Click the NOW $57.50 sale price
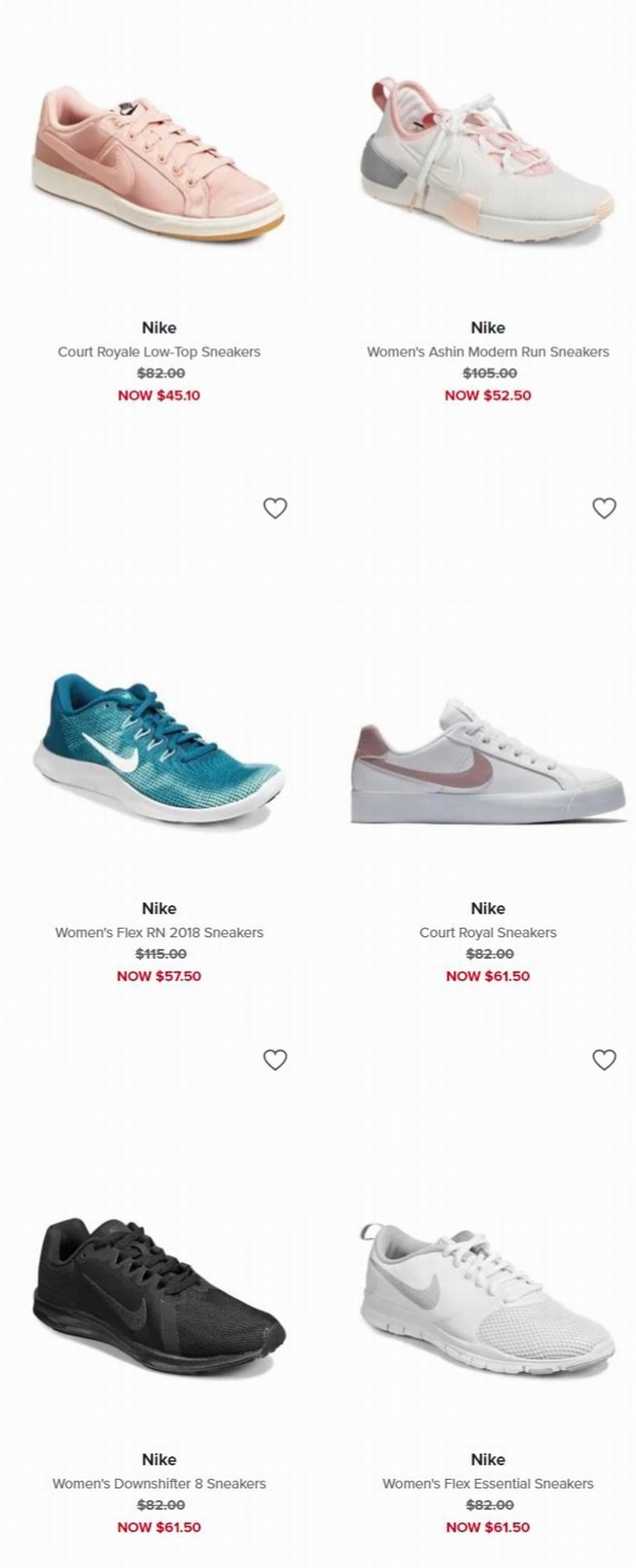636x1568 pixels. coord(159,976)
